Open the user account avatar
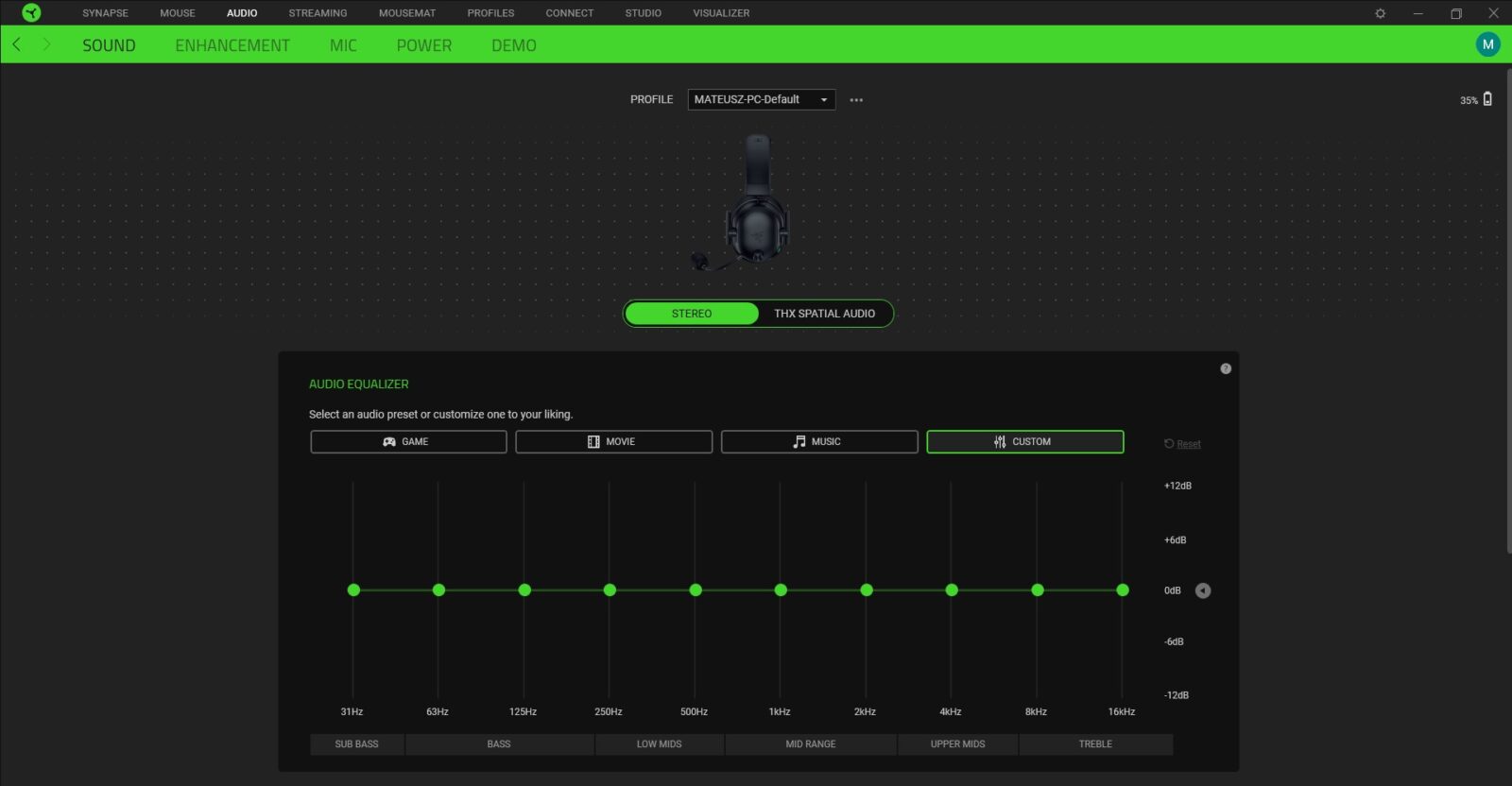1512x786 pixels. pyautogui.click(x=1487, y=44)
